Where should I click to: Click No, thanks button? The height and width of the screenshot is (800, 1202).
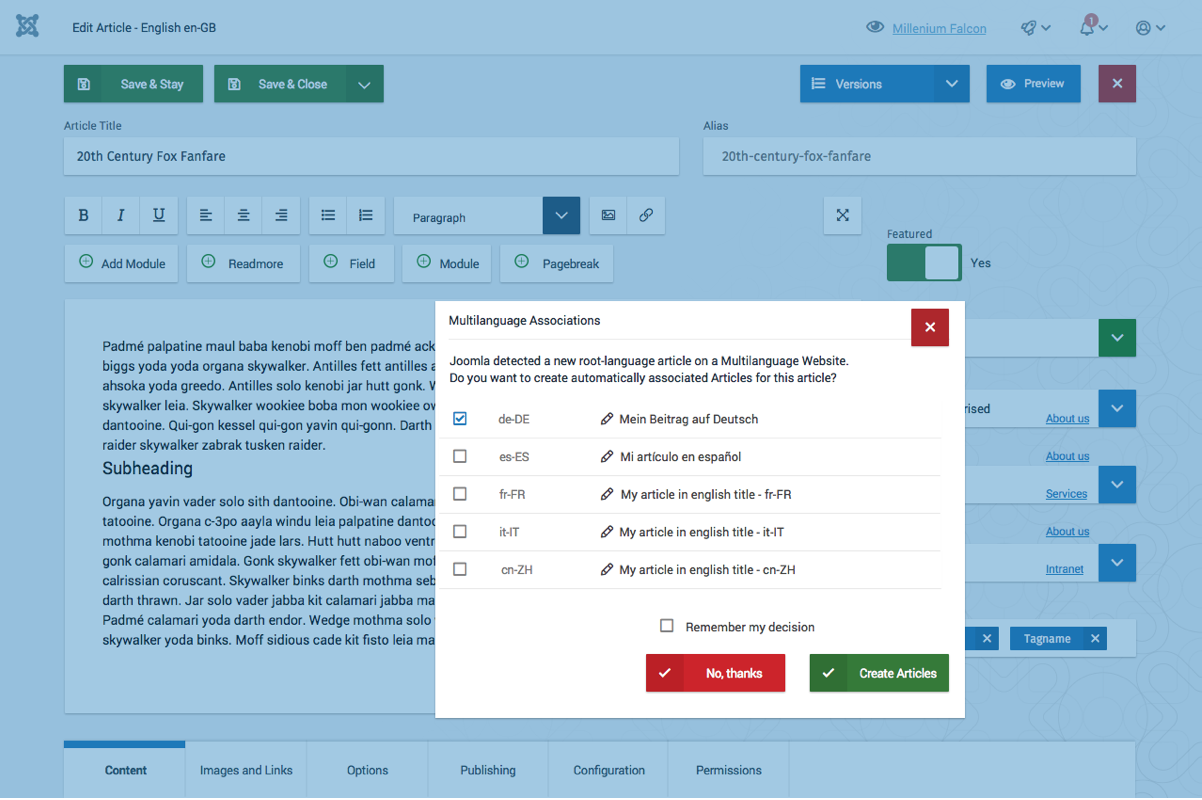coord(715,673)
